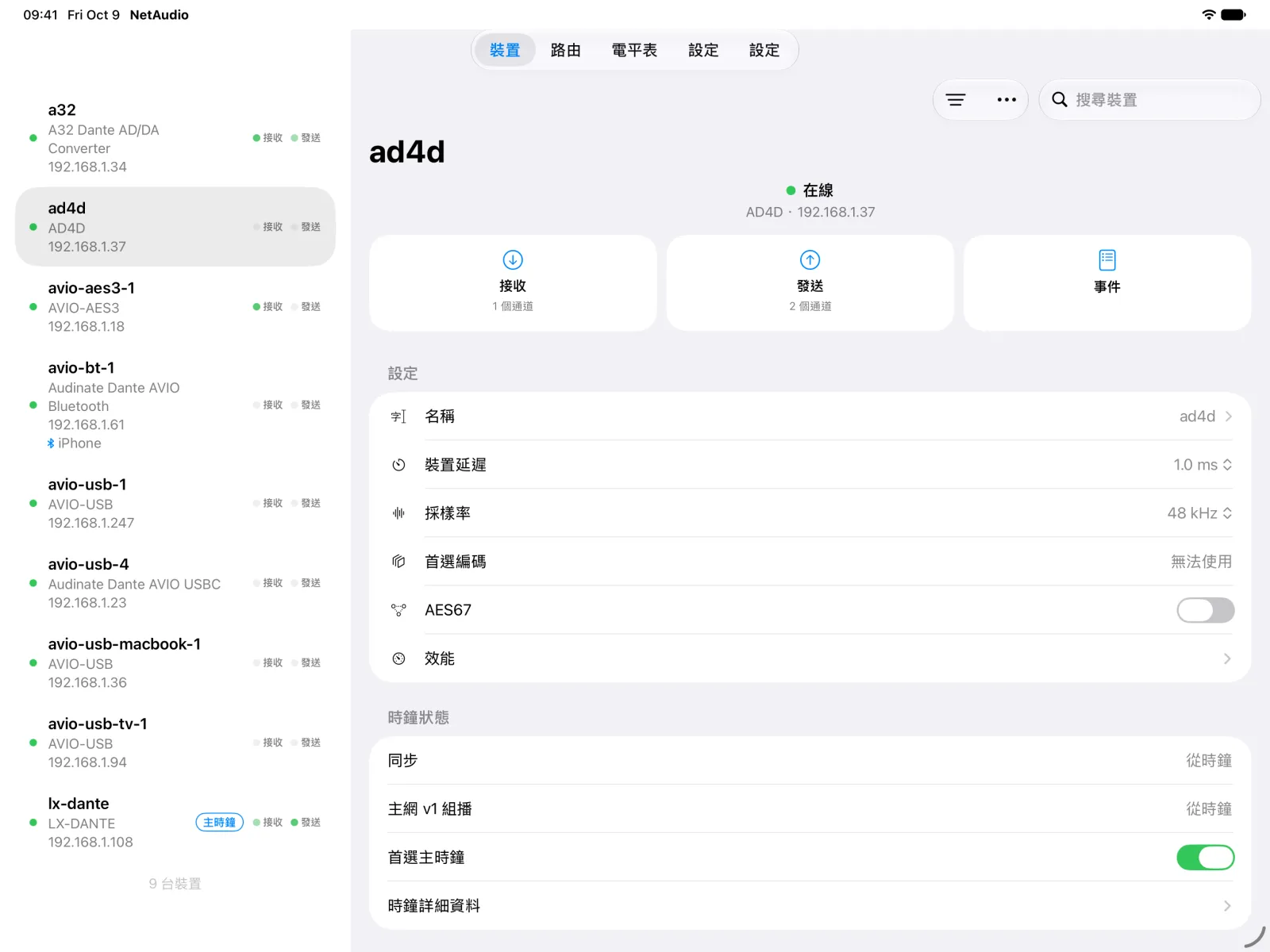This screenshot has height=952, width=1270.
Task: Tap the battery status icon
Action: (1233, 14)
